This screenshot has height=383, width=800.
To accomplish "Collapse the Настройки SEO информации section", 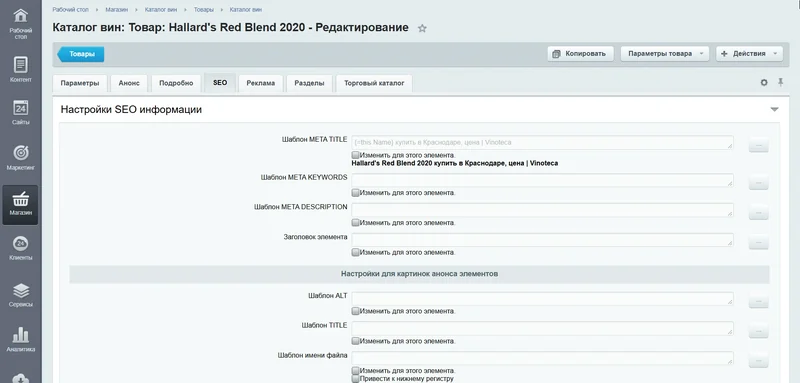I will [x=774, y=110].
